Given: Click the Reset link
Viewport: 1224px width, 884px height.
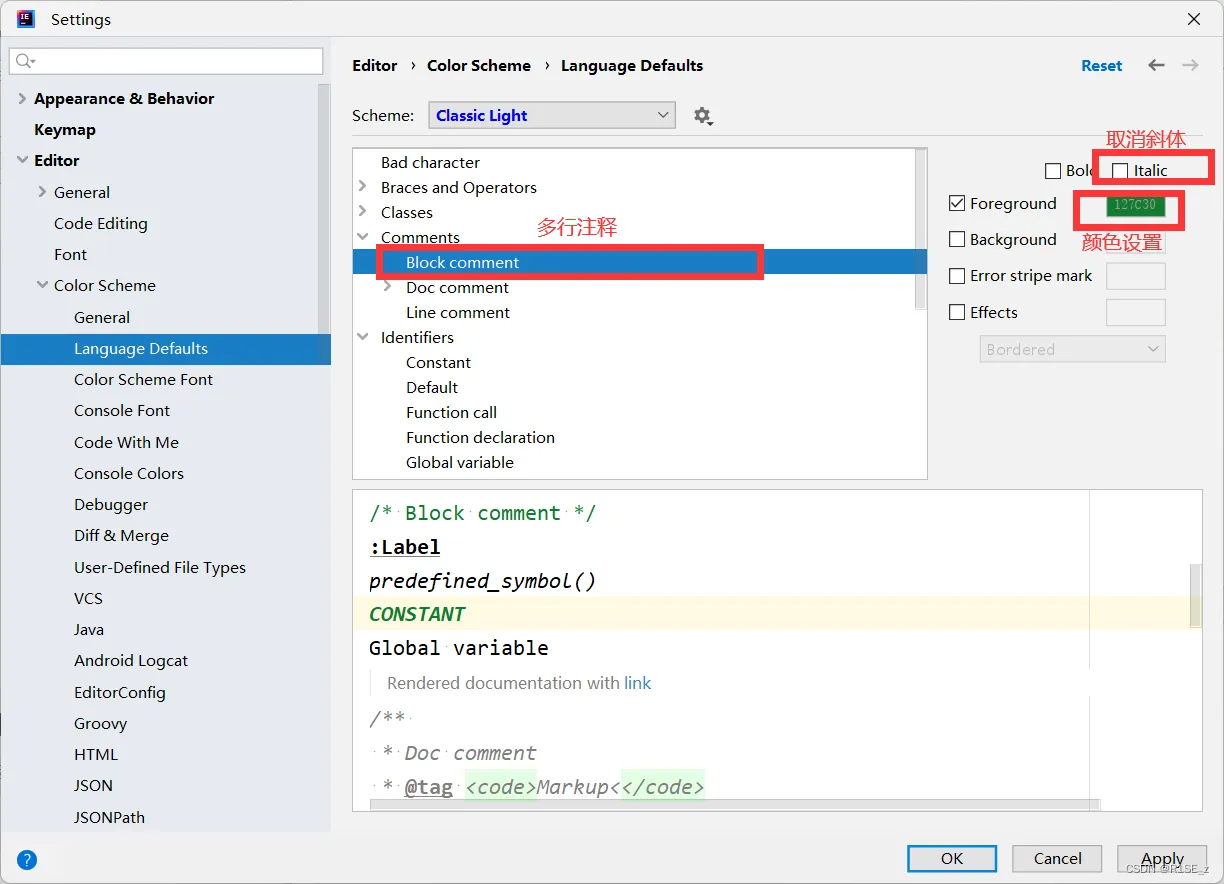Looking at the screenshot, I should click(1102, 65).
